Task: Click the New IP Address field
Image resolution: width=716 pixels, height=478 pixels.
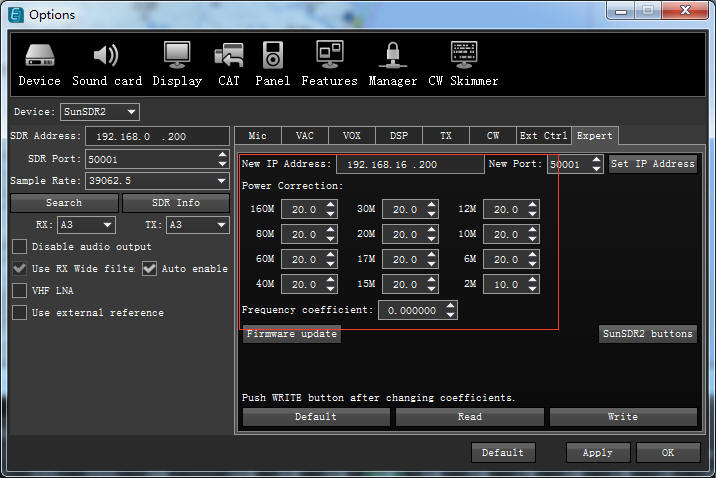Action: (410, 164)
